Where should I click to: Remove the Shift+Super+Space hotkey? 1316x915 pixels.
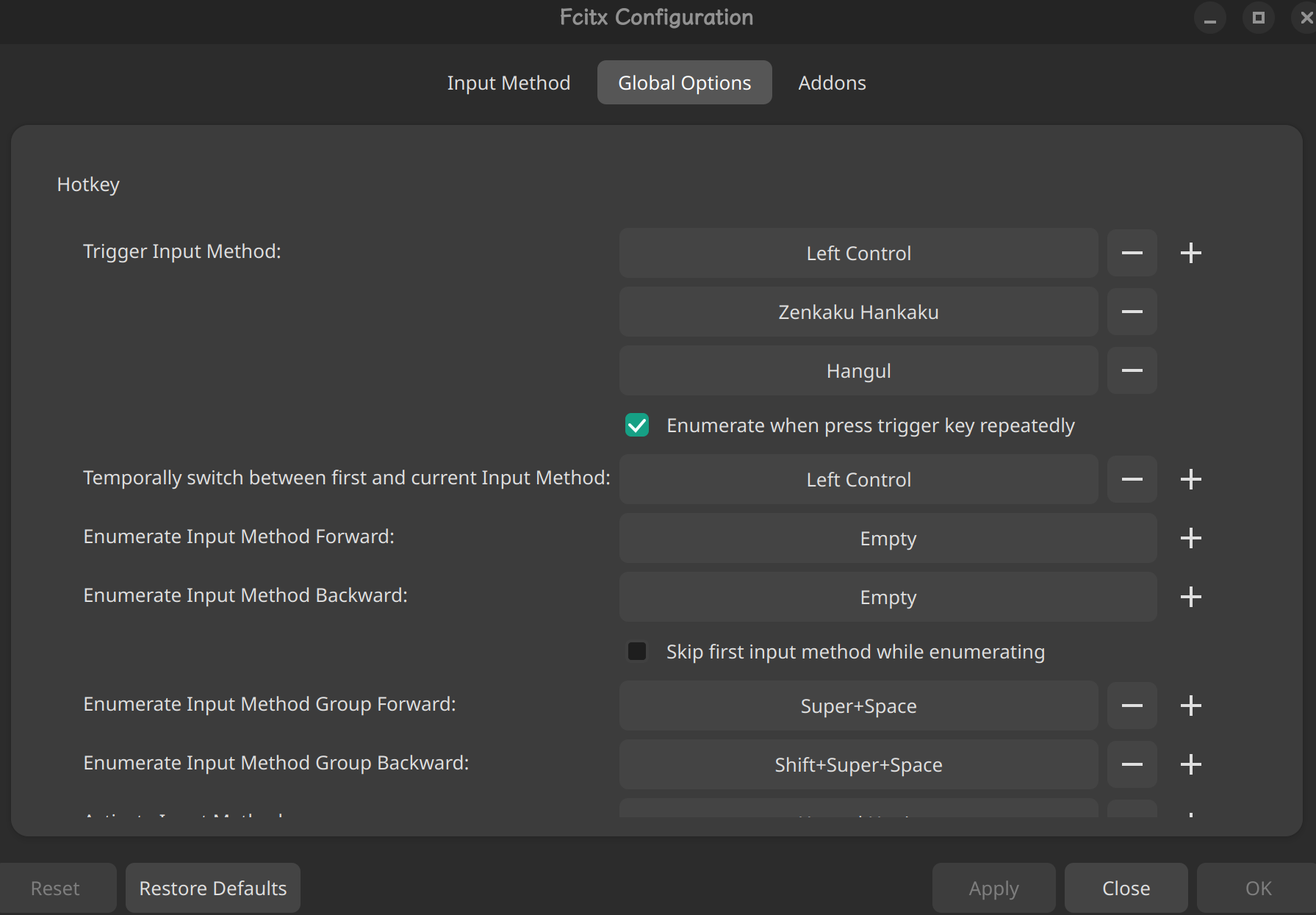[1132, 764]
